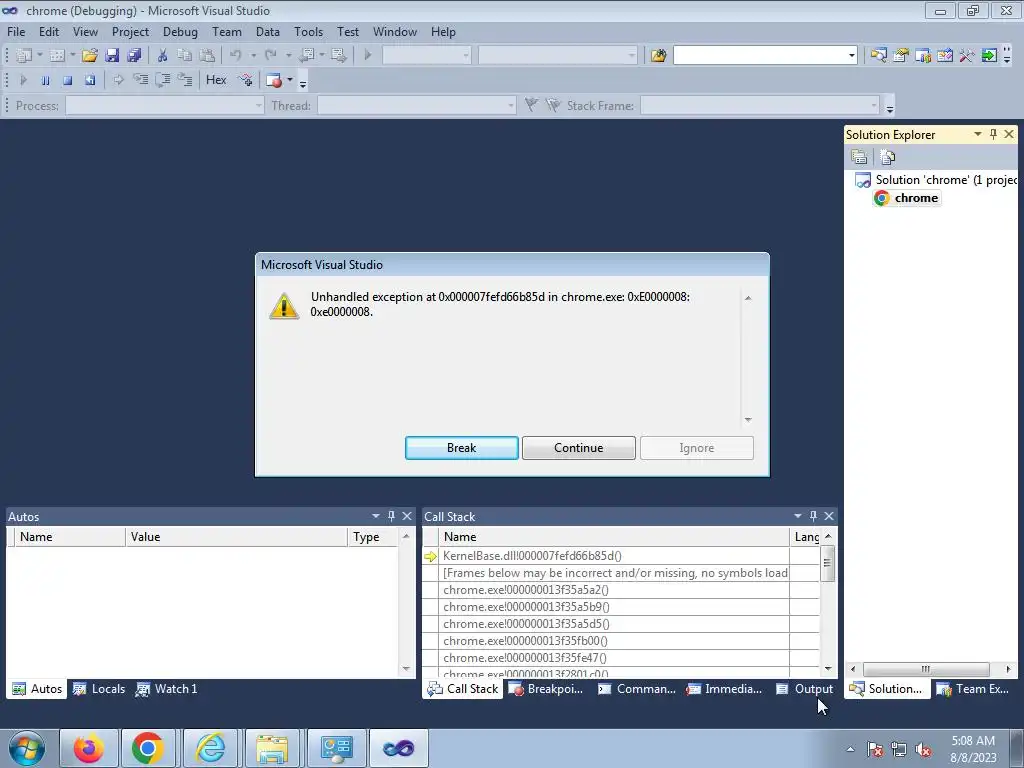
Task: Click the Show Next Statement arrow icon
Action: 118,80
